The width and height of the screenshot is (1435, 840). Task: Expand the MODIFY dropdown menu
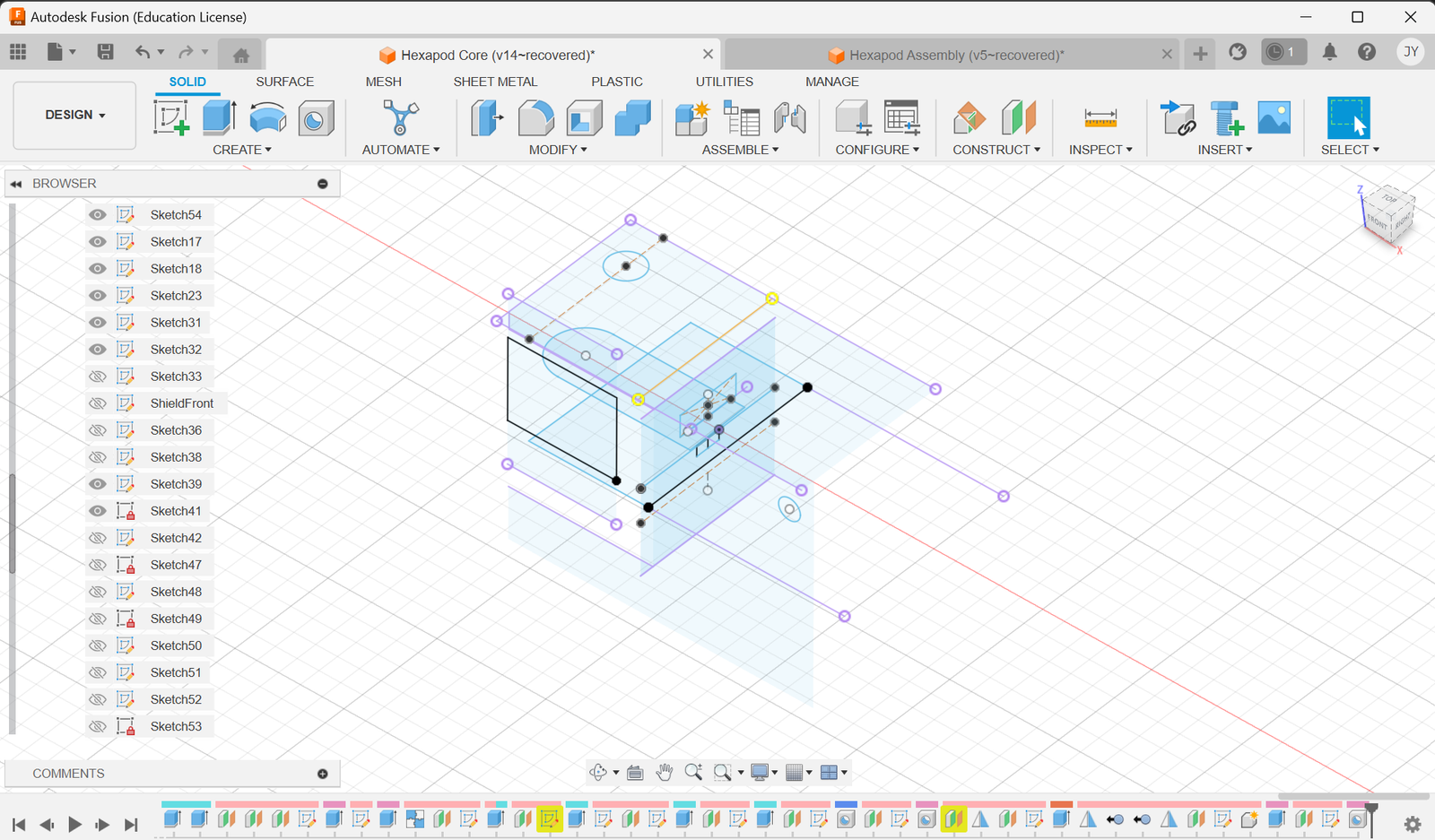[558, 150]
